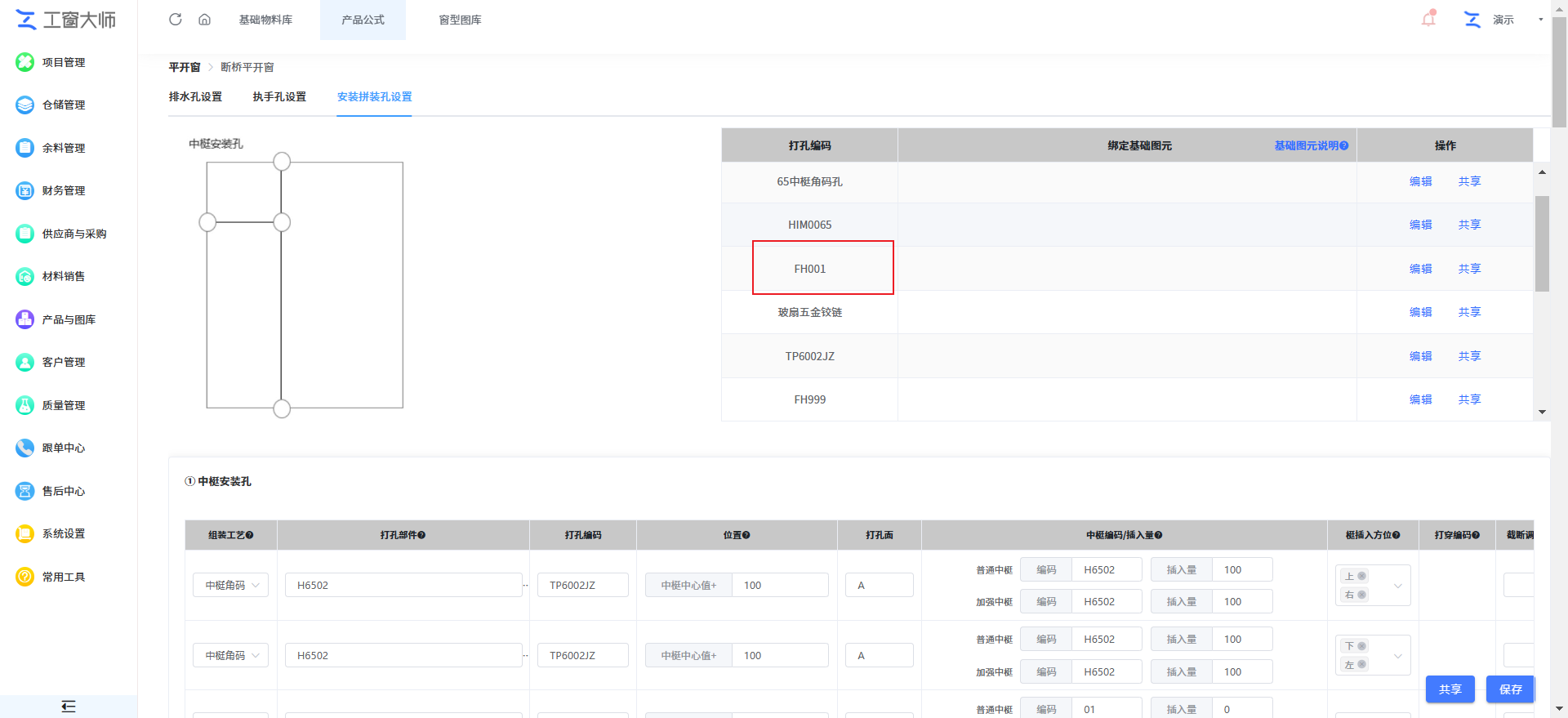Open 财务管理 in the sidebar
The height and width of the screenshot is (718, 1568).
click(x=63, y=190)
